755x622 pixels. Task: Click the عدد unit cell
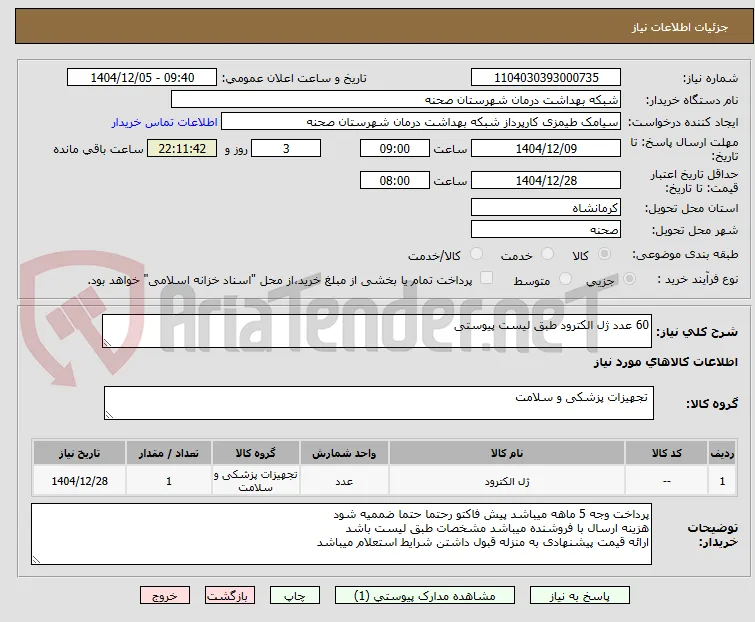click(x=344, y=481)
